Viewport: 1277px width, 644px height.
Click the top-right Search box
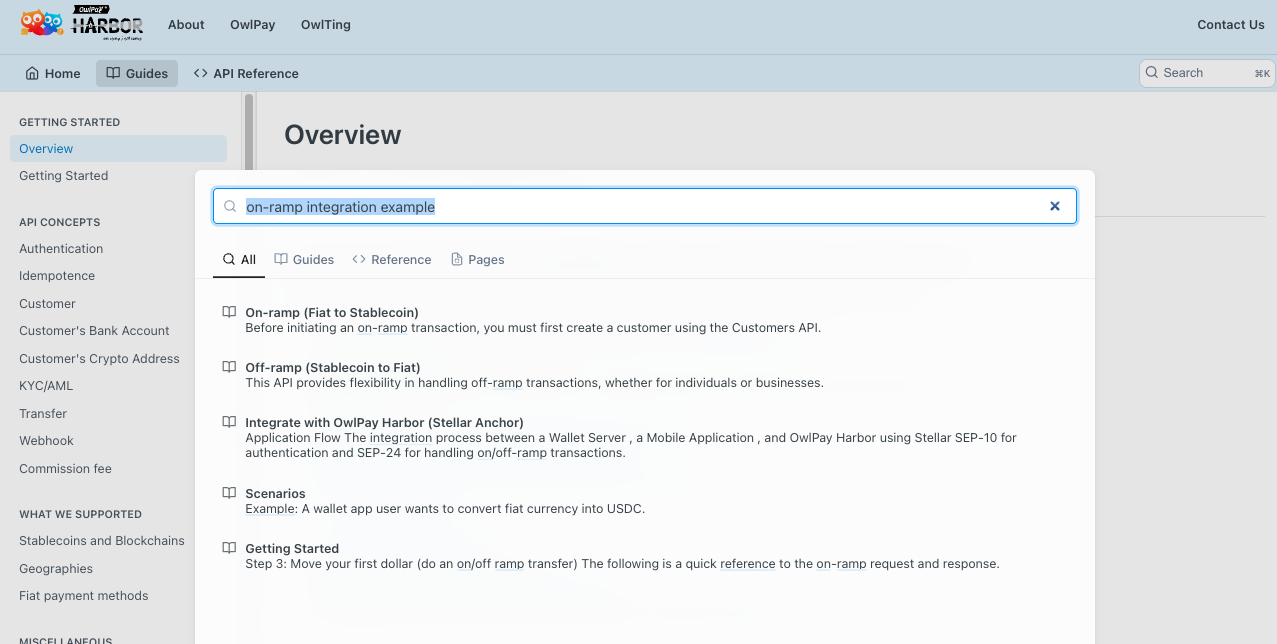[1207, 73]
